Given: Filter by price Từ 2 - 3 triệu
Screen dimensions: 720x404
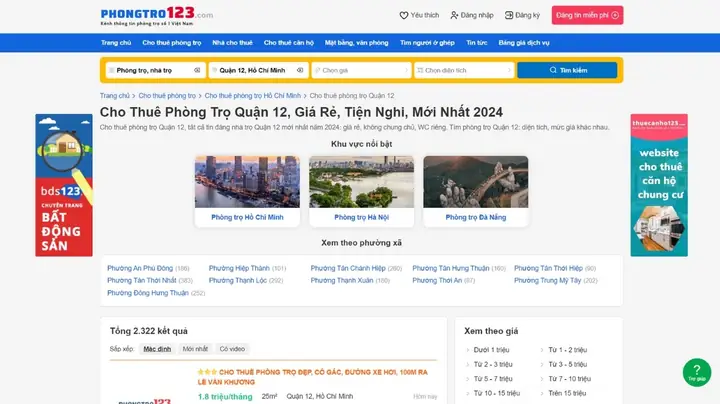Looking at the screenshot, I should pyautogui.click(x=493, y=365).
